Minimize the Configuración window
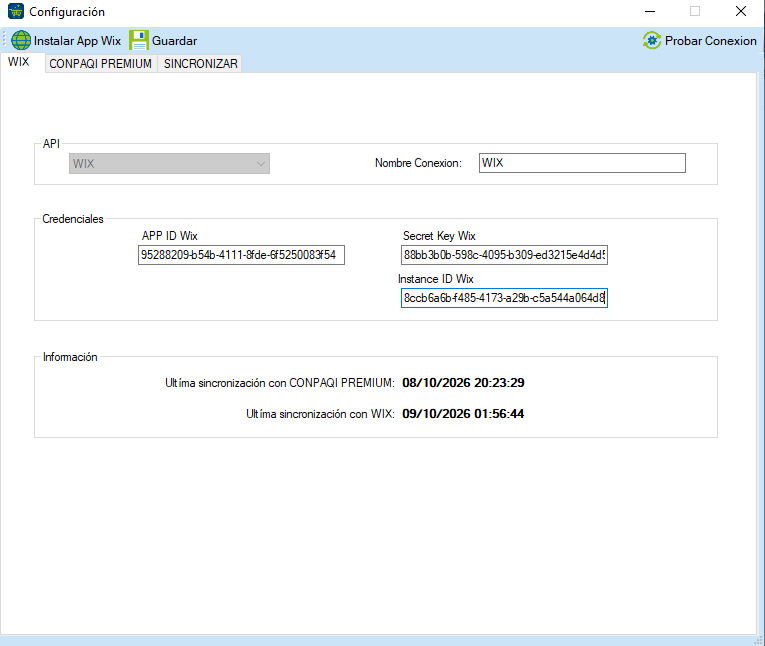 (x=650, y=11)
